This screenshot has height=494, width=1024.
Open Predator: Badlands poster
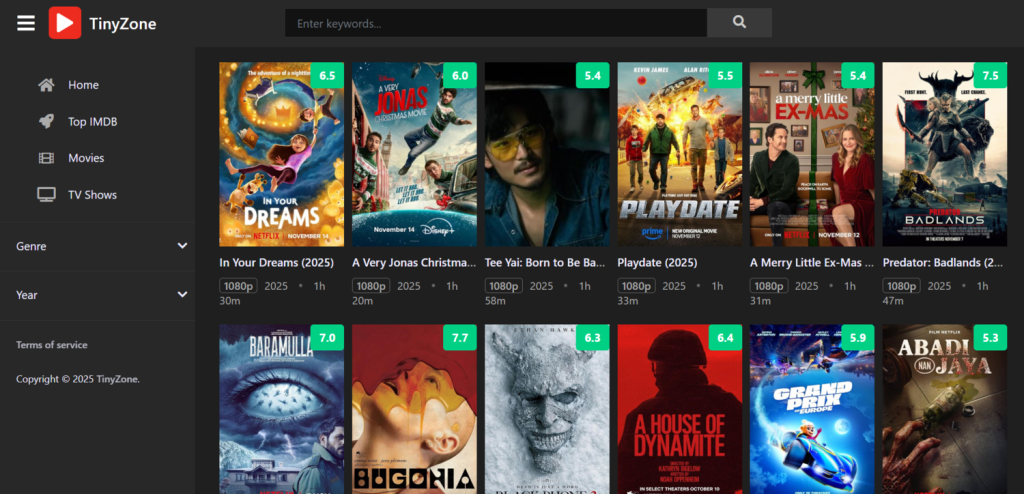click(x=945, y=154)
